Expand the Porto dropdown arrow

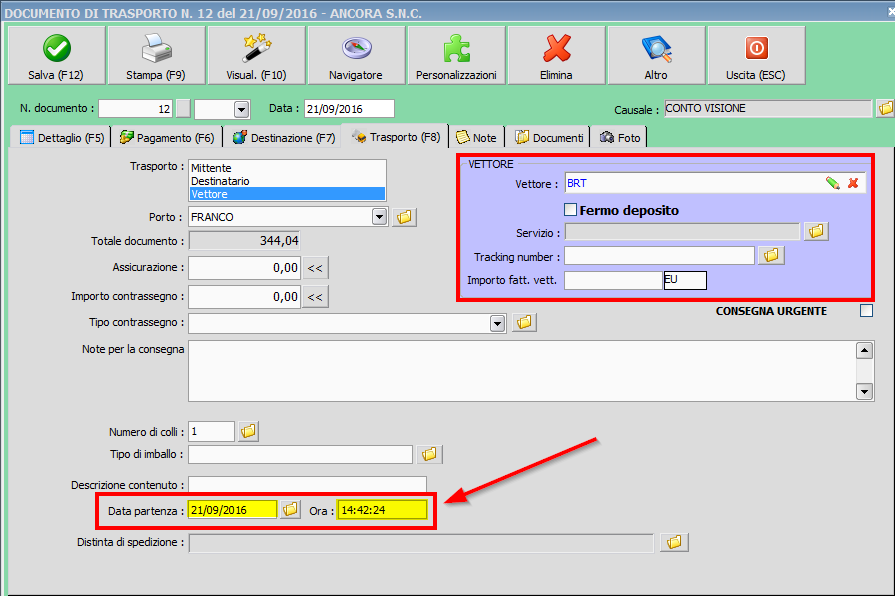[379, 217]
